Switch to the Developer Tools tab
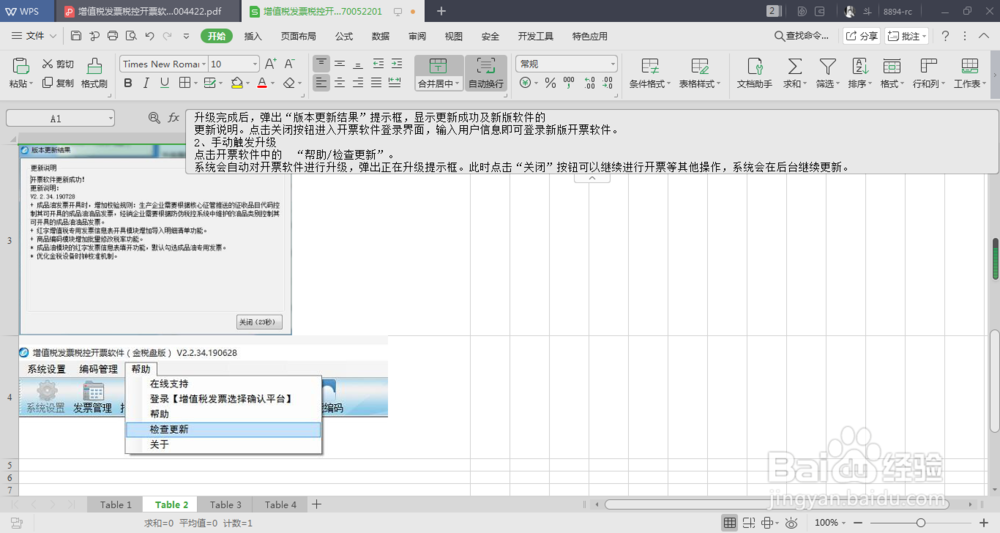1000x533 pixels. [536, 36]
